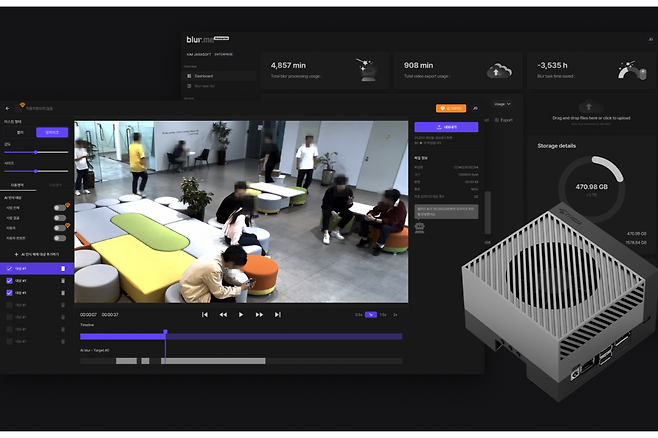This screenshot has width=658, height=438.
Task: Open Dashboard in the sidebar
Action: click(204, 75)
